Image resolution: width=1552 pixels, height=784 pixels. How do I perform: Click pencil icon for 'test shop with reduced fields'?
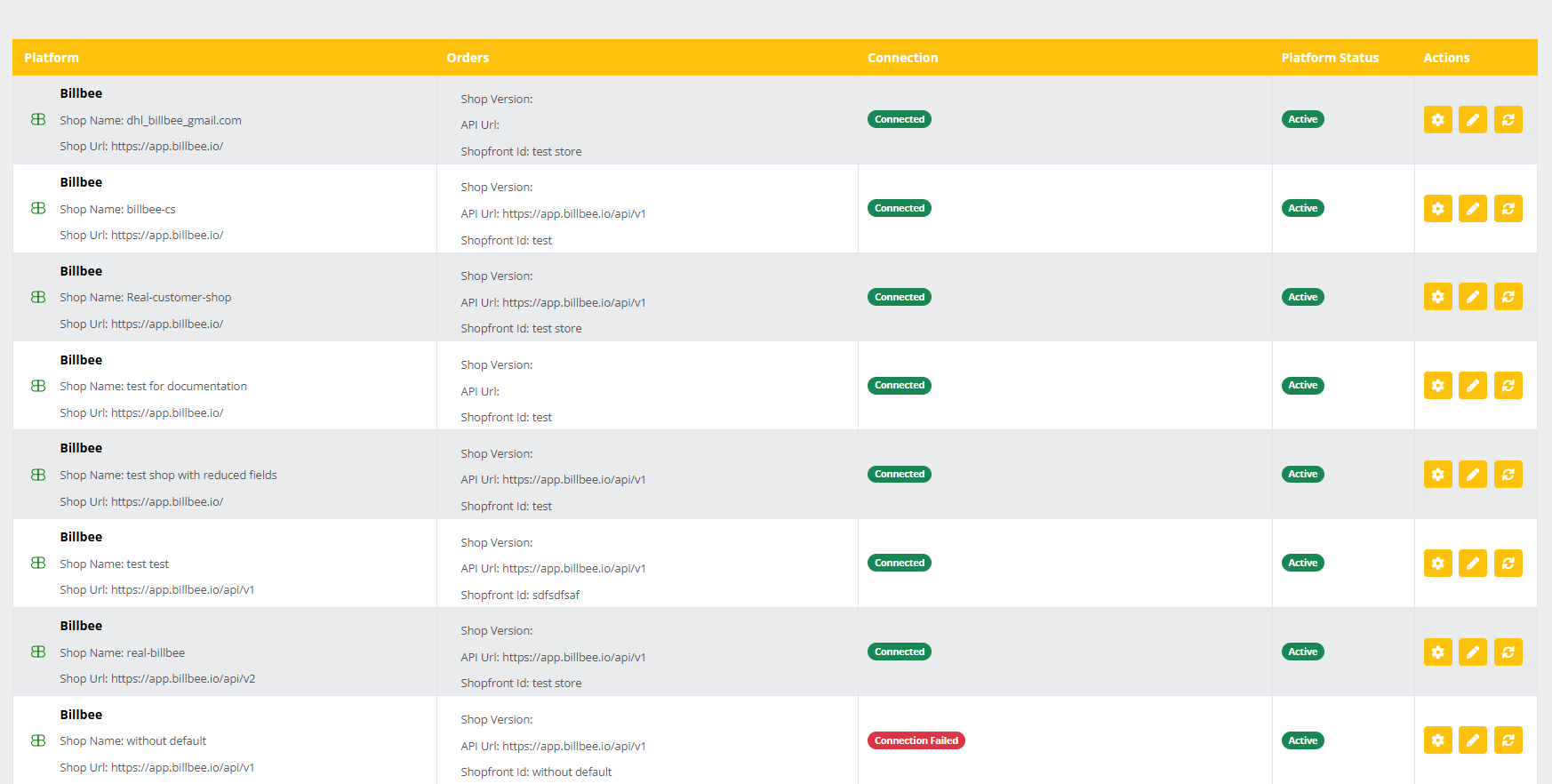(x=1473, y=474)
